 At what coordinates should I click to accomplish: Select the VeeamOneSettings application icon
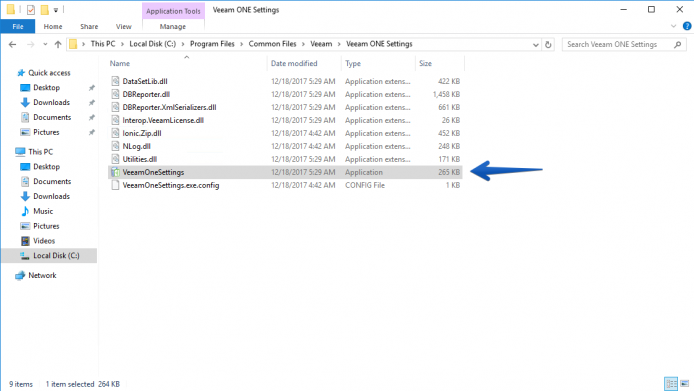coord(116,172)
